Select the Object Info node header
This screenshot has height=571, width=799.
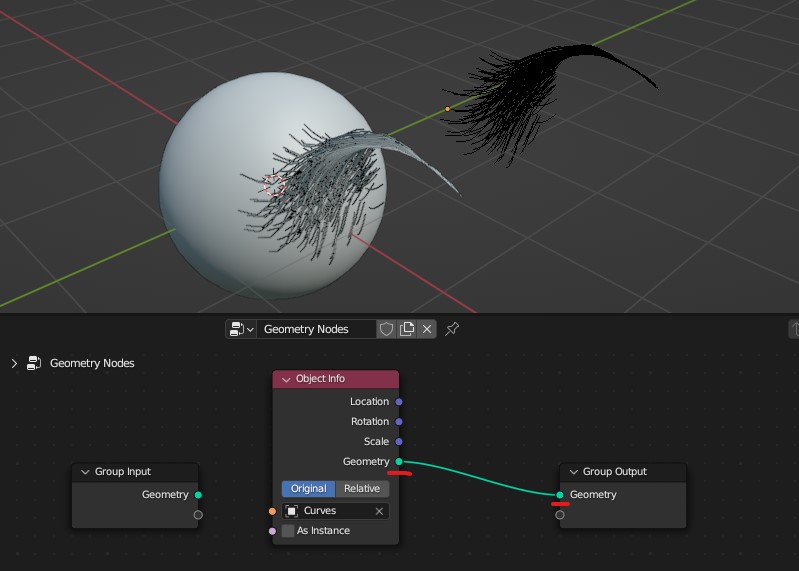(336, 379)
